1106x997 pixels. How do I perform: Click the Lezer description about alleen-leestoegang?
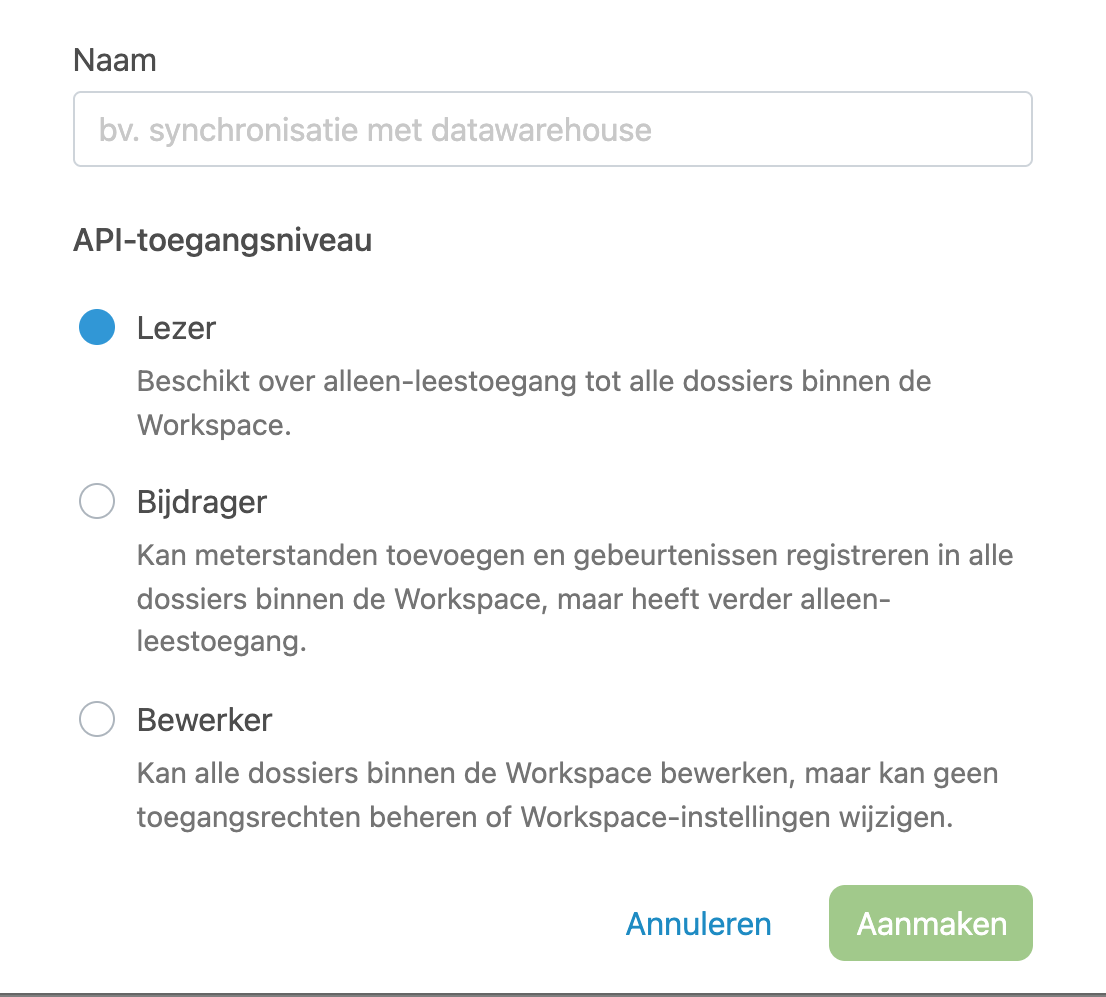coord(534,403)
